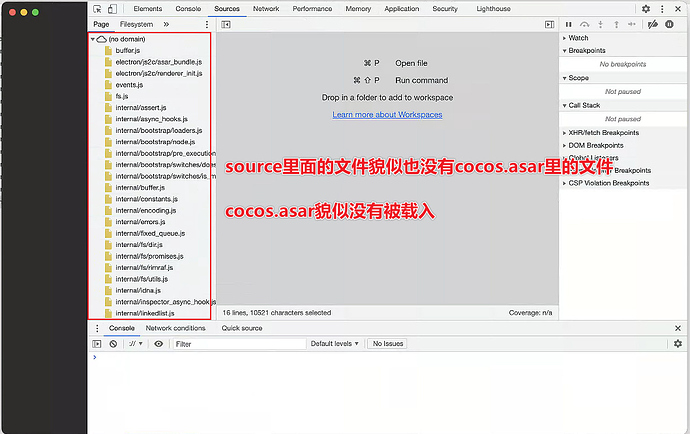The height and width of the screenshot is (434, 690).
Task: Open the console settings gear
Action: pyautogui.click(x=678, y=344)
